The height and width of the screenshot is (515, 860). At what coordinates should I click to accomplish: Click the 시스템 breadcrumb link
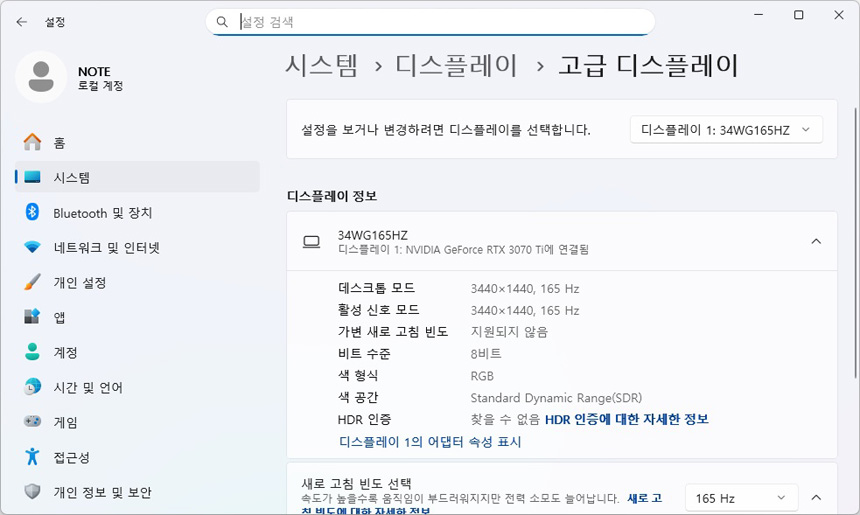321,66
